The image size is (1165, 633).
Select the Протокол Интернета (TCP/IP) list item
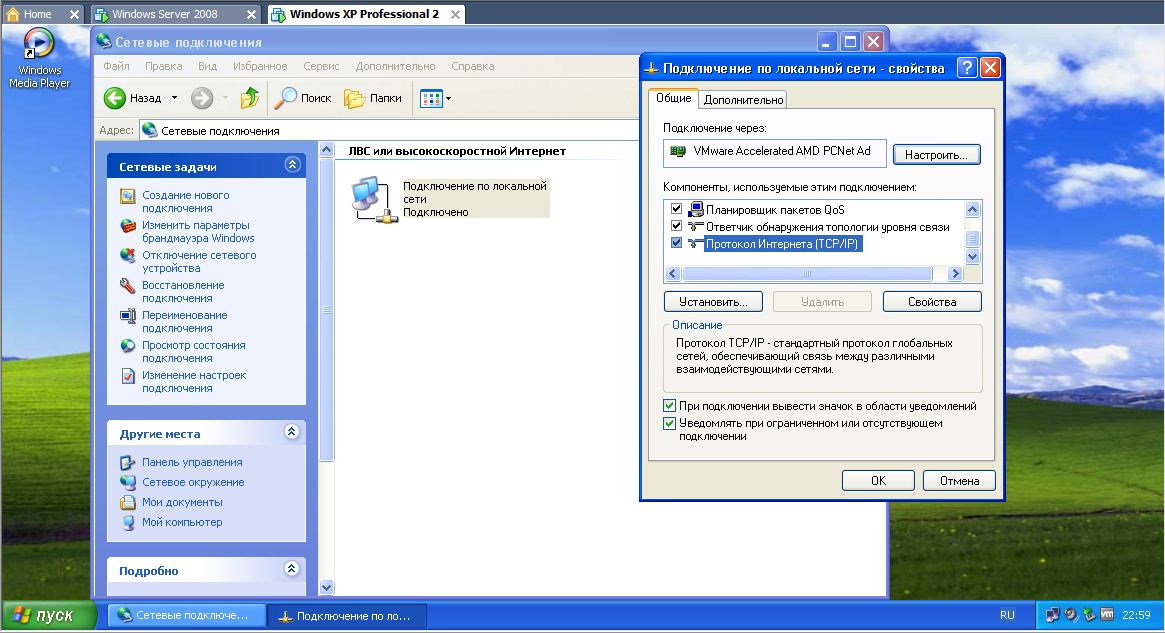[782, 244]
